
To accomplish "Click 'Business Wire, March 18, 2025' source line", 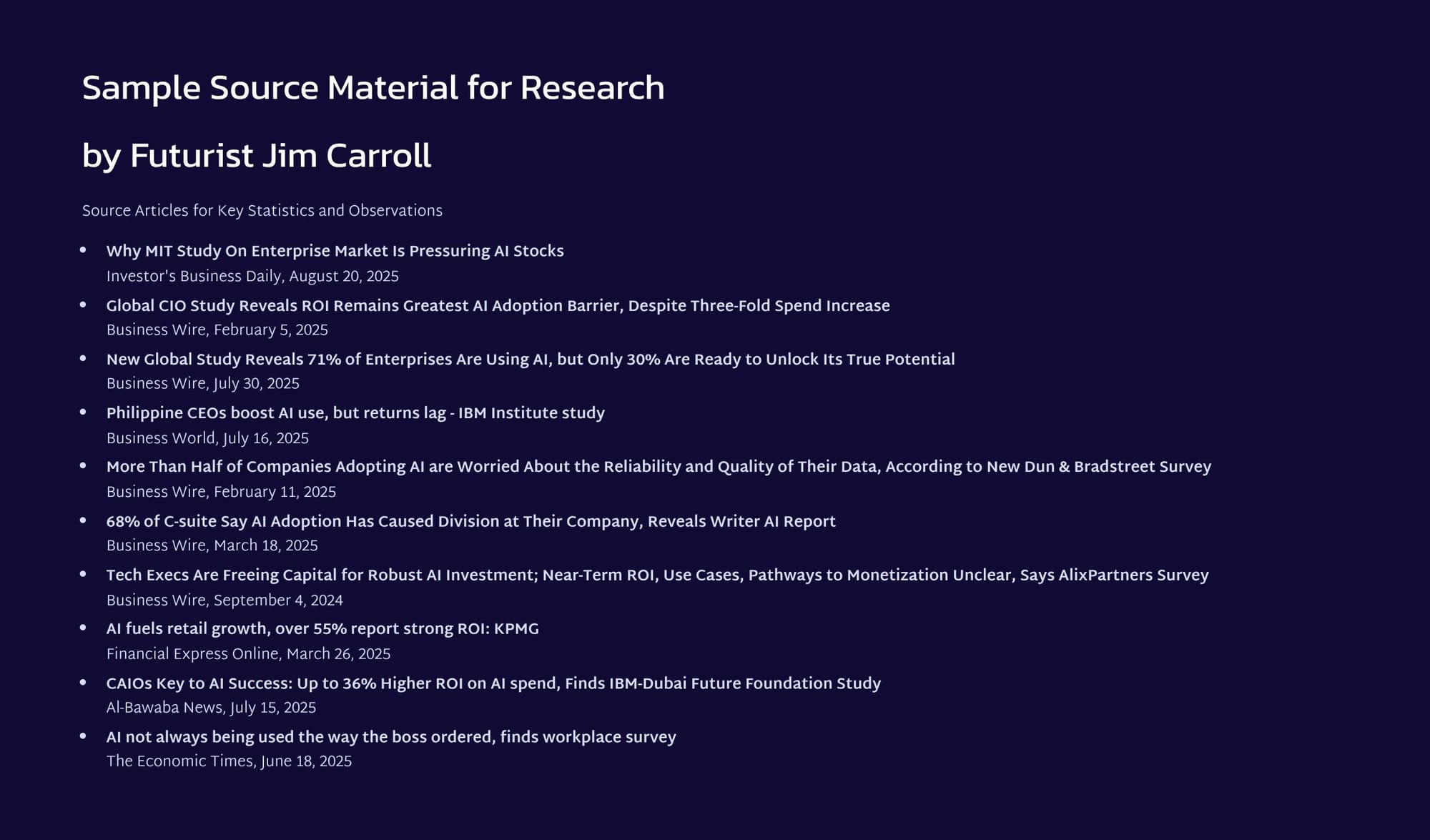I will click(x=212, y=545).
